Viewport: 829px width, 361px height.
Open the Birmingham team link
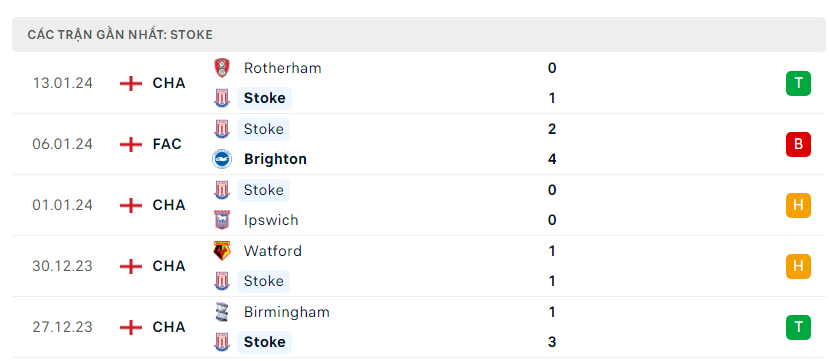pos(287,312)
